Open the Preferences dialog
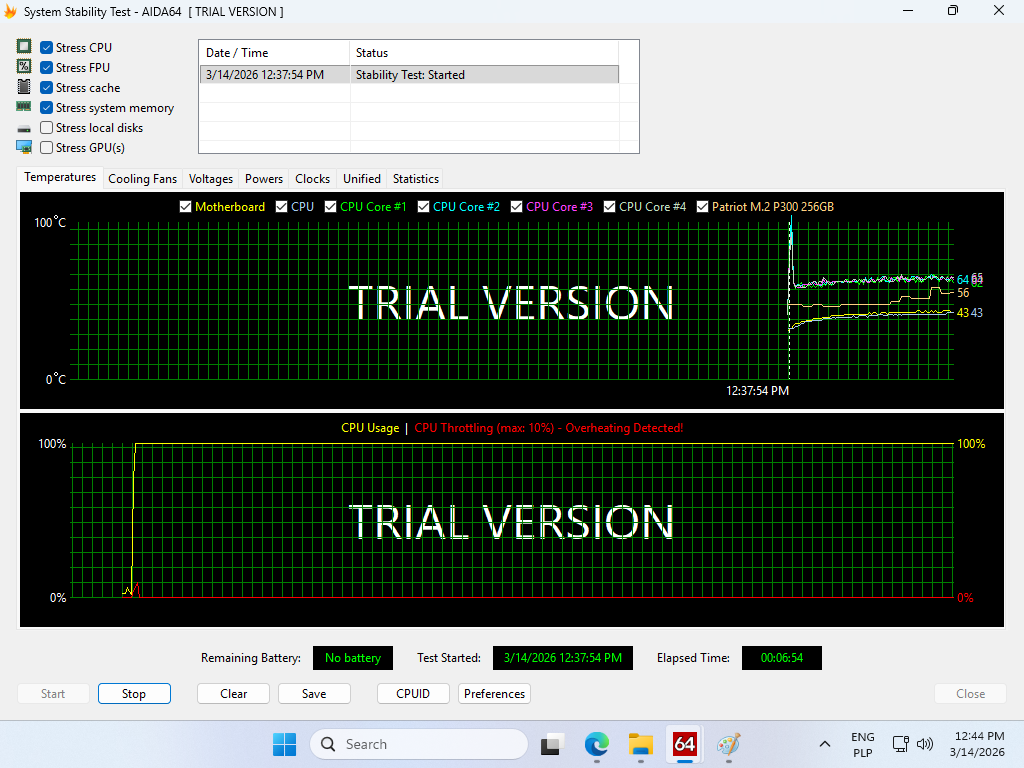Viewport: 1024px width, 768px height. [x=494, y=694]
